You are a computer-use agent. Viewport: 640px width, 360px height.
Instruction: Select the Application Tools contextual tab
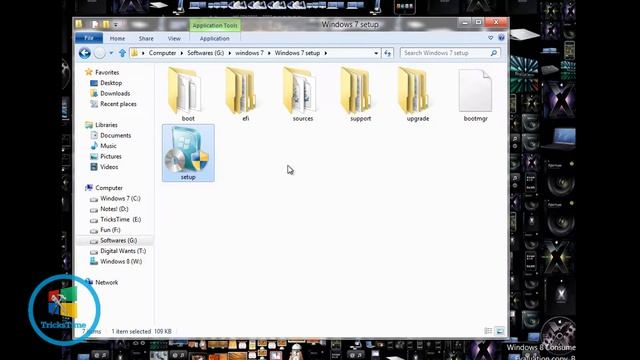(x=215, y=25)
